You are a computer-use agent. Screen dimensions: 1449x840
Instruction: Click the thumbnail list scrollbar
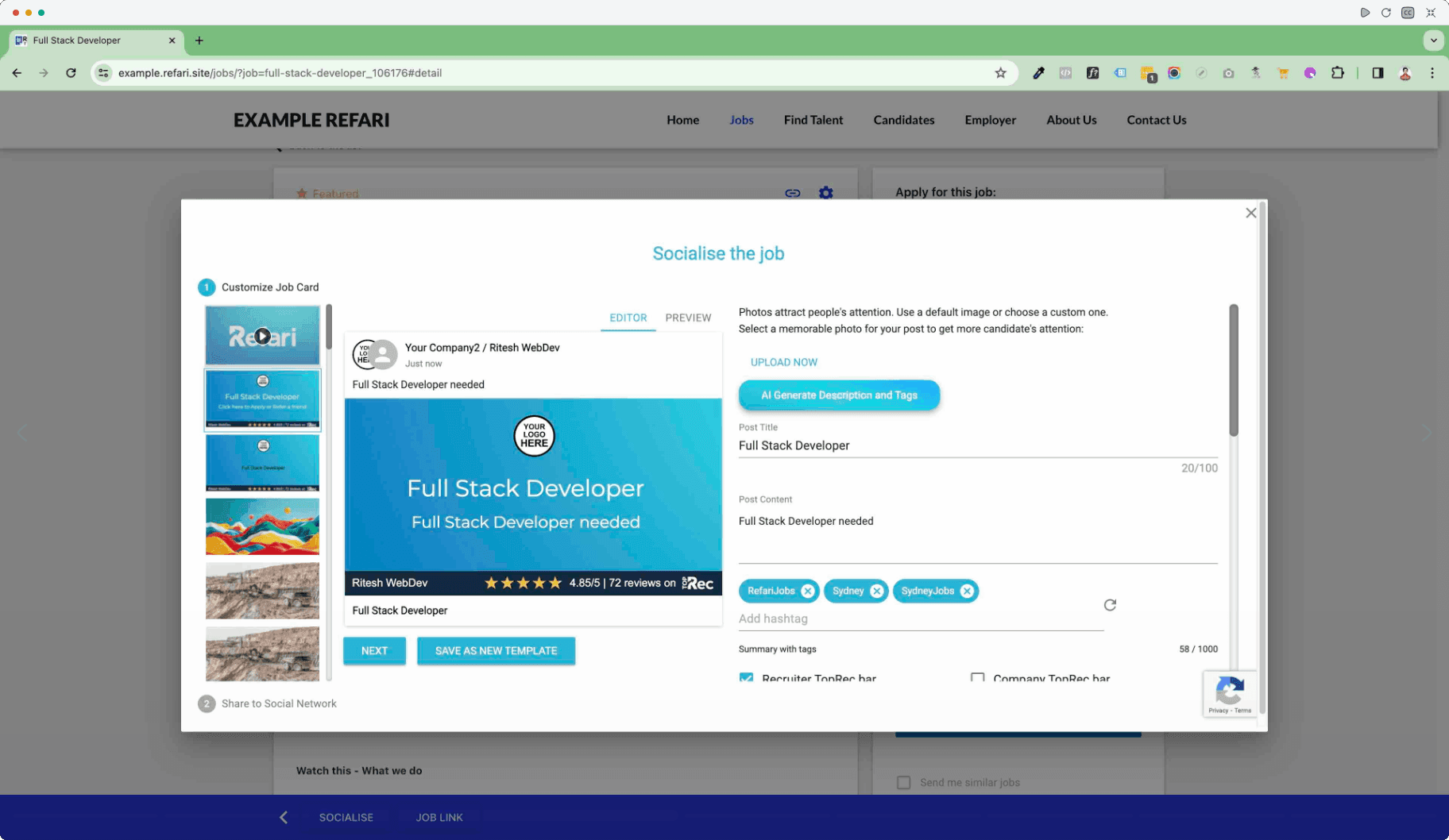coord(328,327)
